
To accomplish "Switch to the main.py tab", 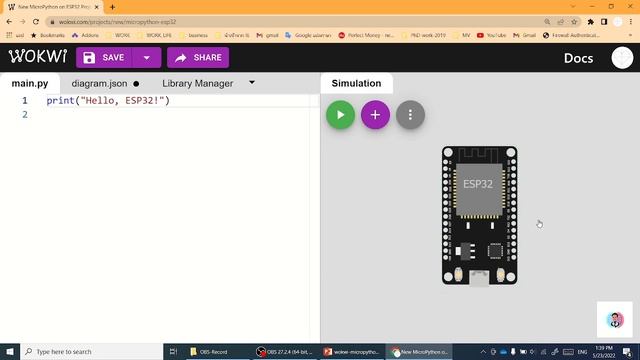I will 30,83.
